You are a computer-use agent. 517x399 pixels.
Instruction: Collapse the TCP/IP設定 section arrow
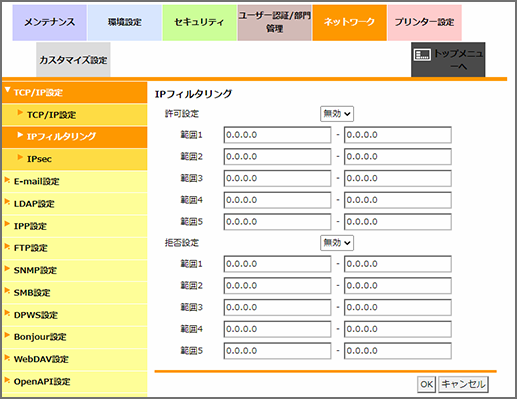[8, 90]
